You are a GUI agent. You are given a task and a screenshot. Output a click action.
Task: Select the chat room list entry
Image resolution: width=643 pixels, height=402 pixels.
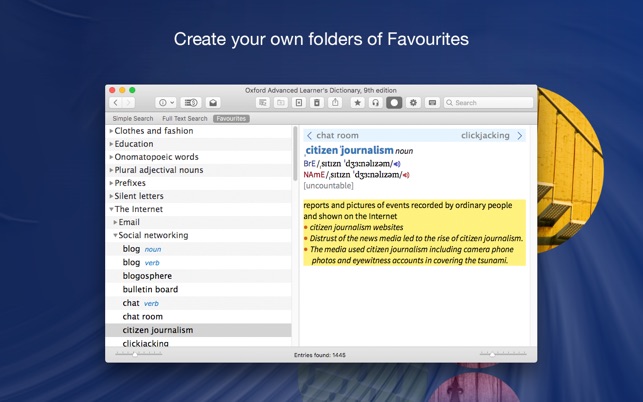click(x=198, y=317)
